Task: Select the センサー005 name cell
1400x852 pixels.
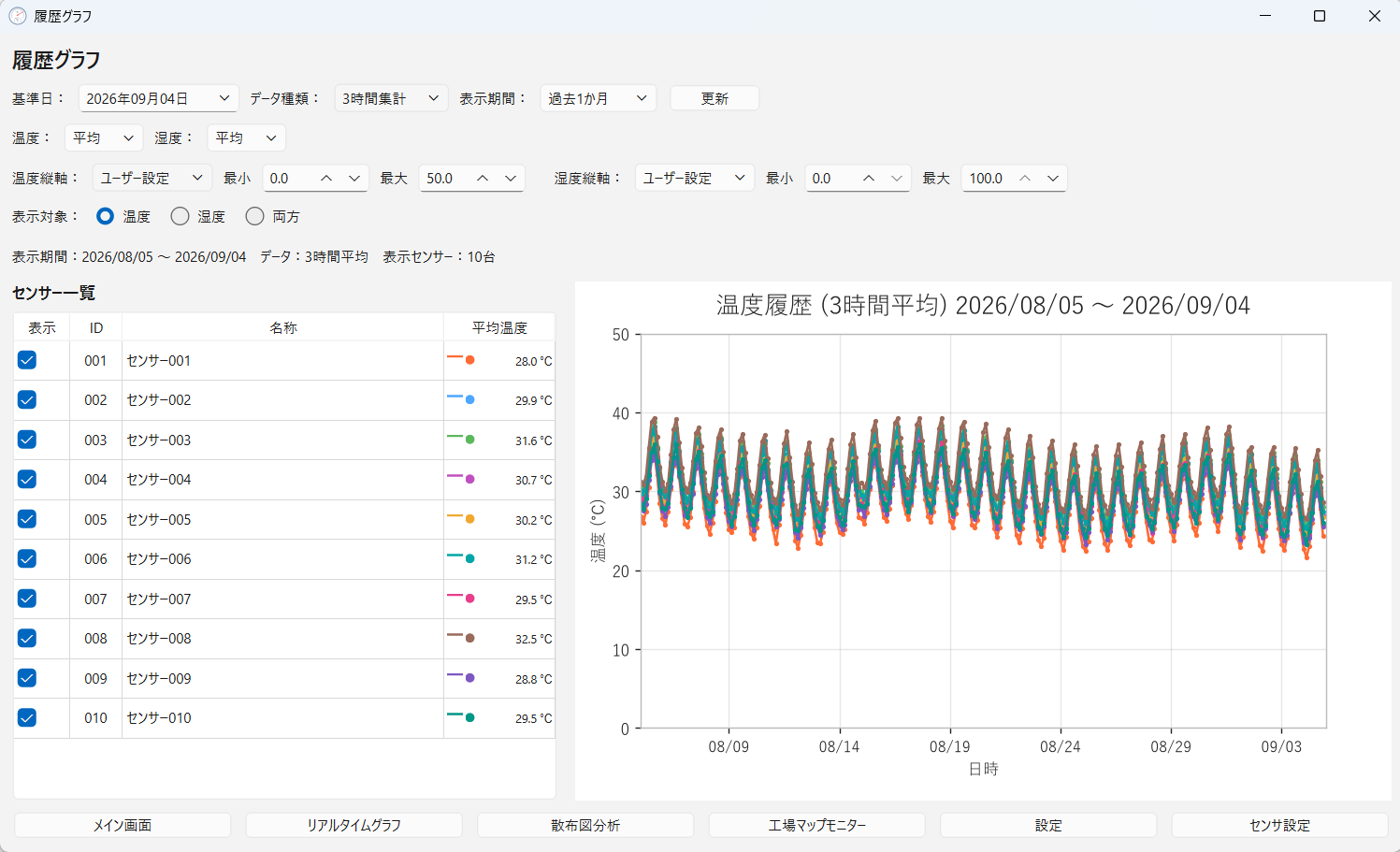Action: click(283, 519)
